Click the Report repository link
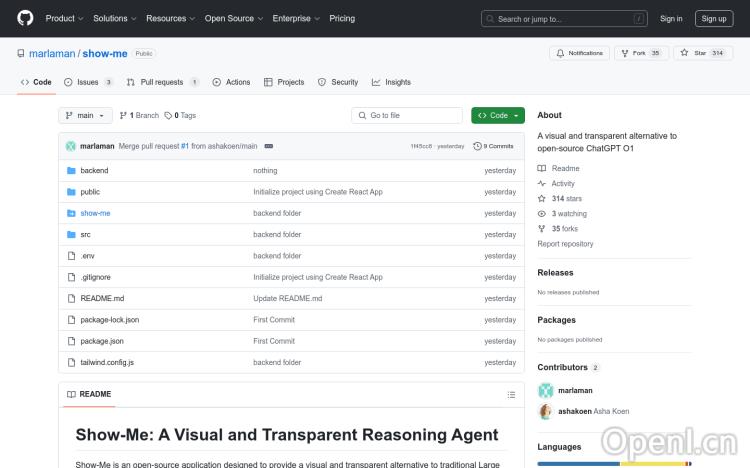750x468 pixels. coord(565,244)
